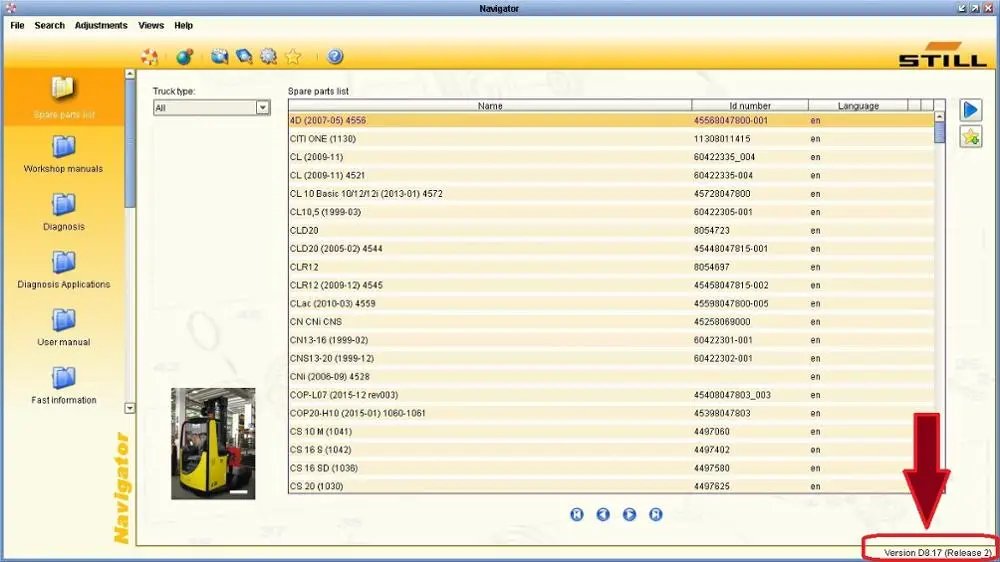Click the reach truck thumbnail image
Screen dimensions: 1000x562
[x=213, y=443]
